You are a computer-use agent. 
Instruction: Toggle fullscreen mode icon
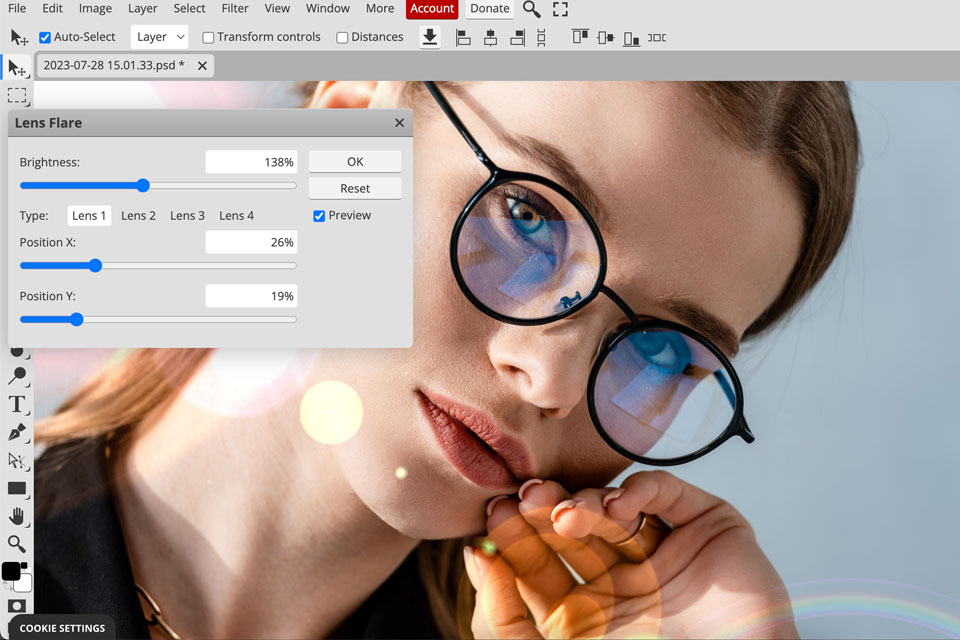[x=560, y=9]
